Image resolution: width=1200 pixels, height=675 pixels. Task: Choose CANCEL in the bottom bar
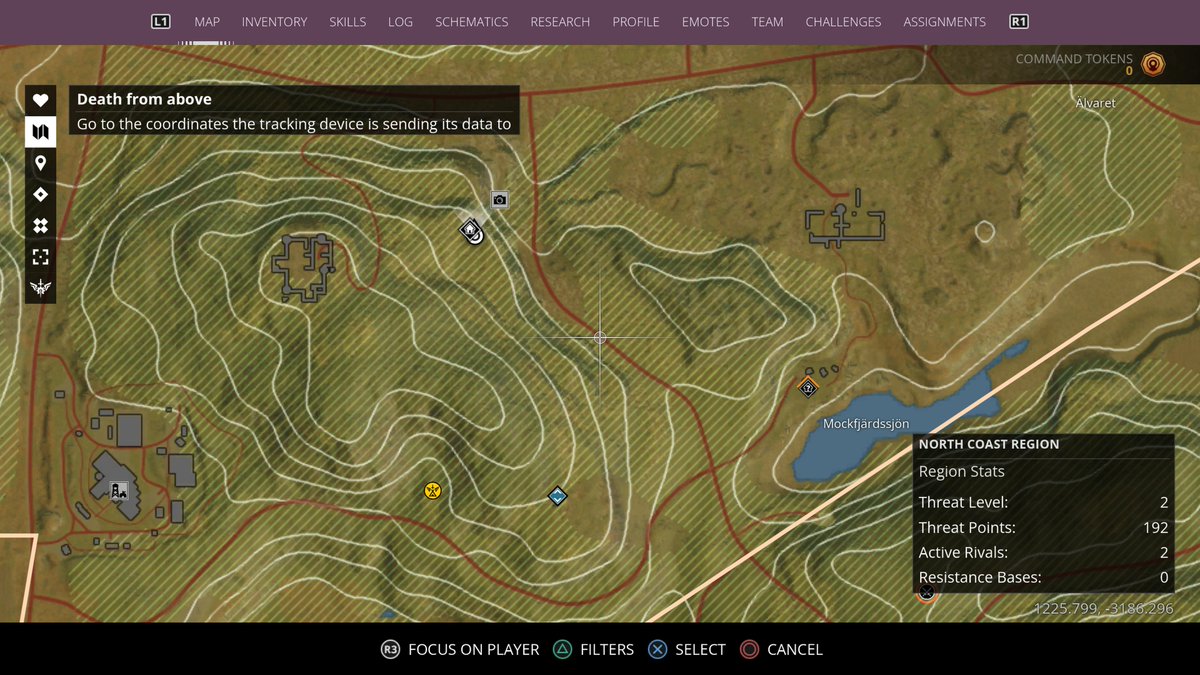[795, 649]
